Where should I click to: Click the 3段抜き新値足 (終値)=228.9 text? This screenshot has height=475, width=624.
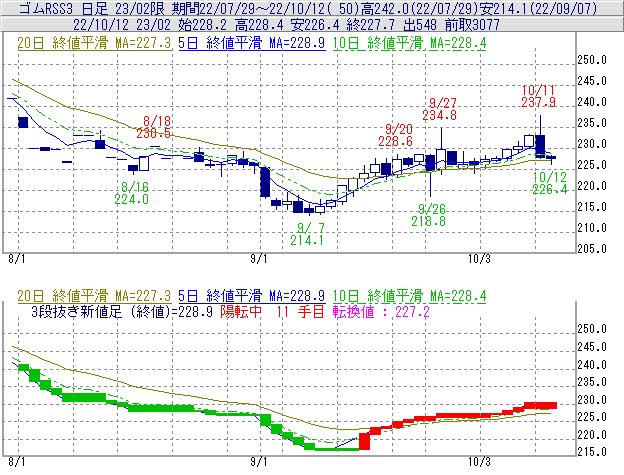pyautogui.click(x=122, y=311)
